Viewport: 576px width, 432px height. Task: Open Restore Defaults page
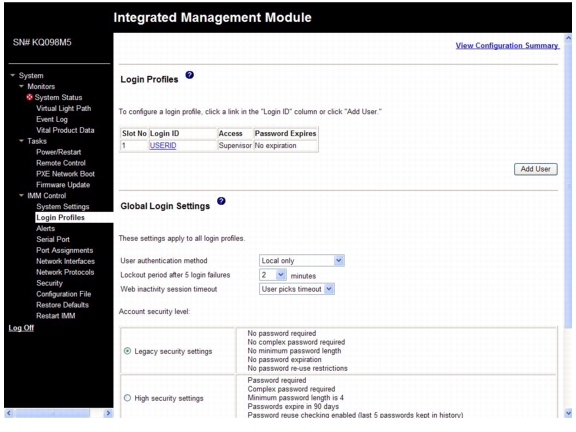pos(62,305)
